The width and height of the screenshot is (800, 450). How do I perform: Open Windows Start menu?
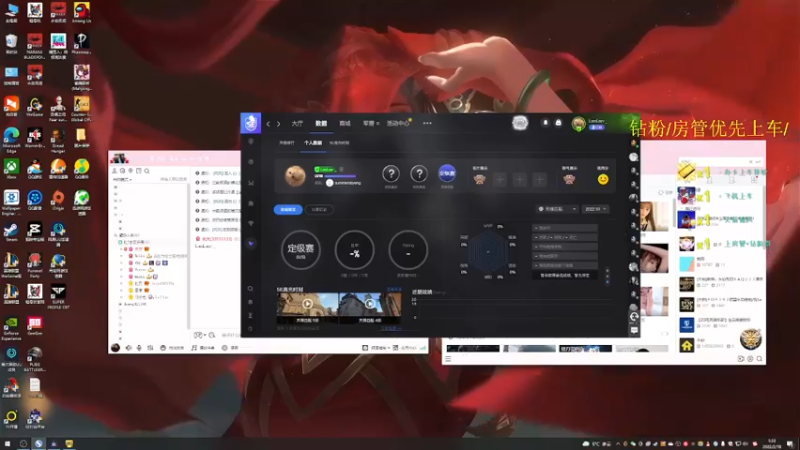[x=8, y=444]
